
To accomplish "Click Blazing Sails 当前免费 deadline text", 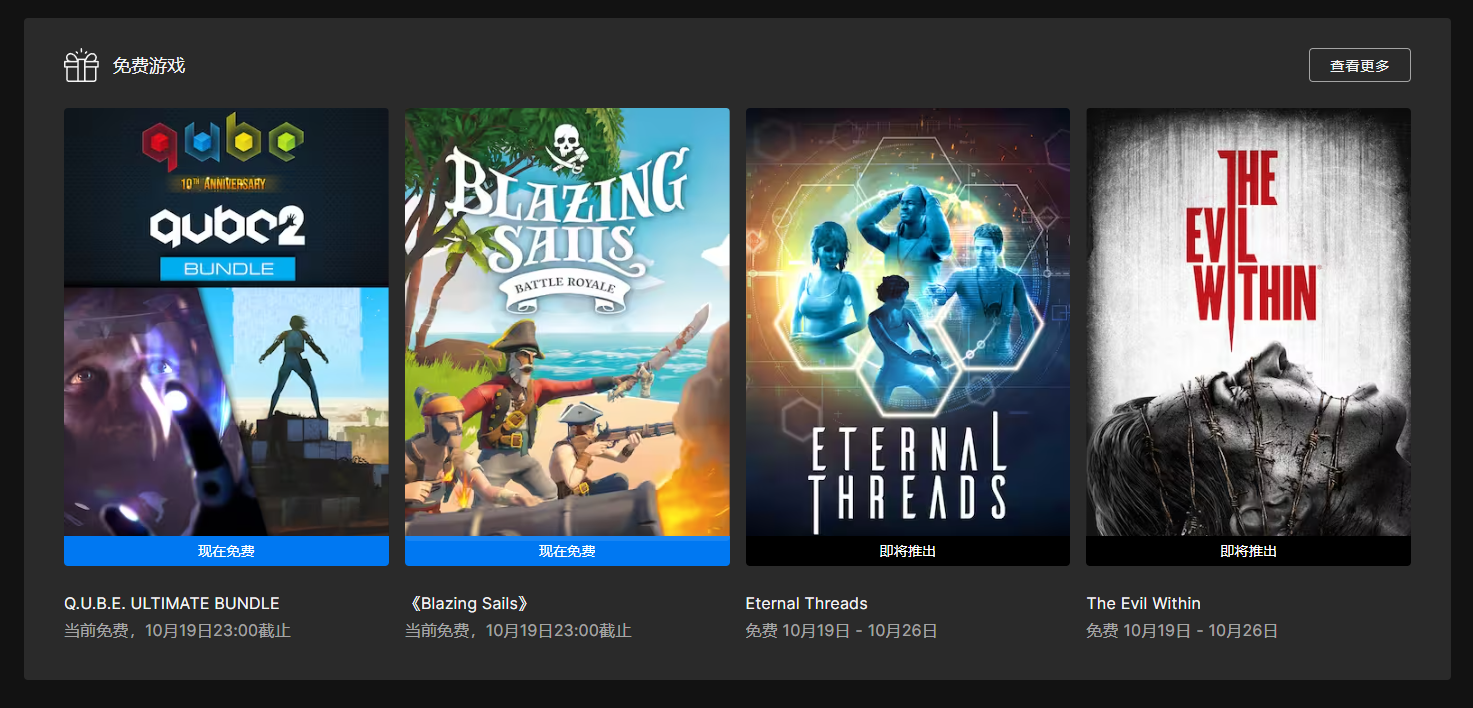I will [x=518, y=631].
